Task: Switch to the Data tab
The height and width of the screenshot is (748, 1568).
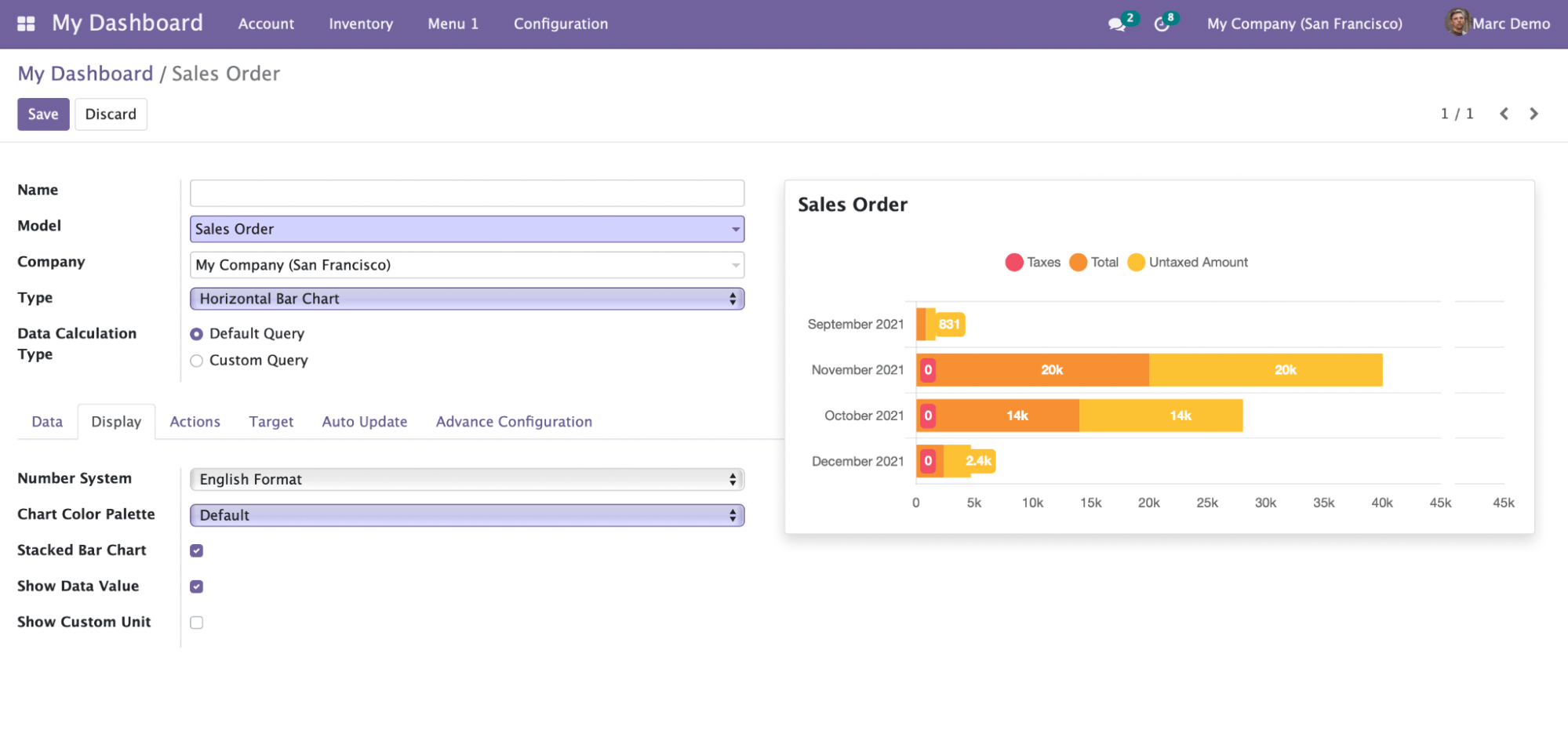Action: coord(47,422)
